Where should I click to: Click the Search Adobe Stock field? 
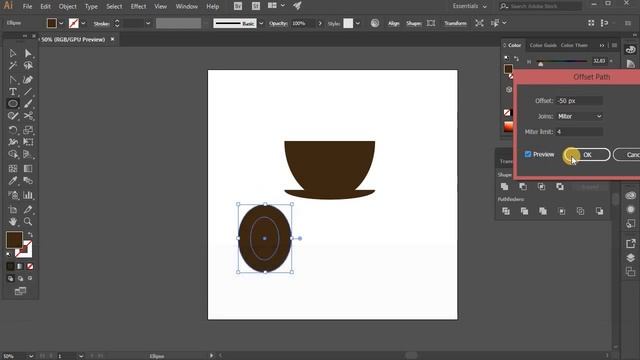click(x=540, y=6)
